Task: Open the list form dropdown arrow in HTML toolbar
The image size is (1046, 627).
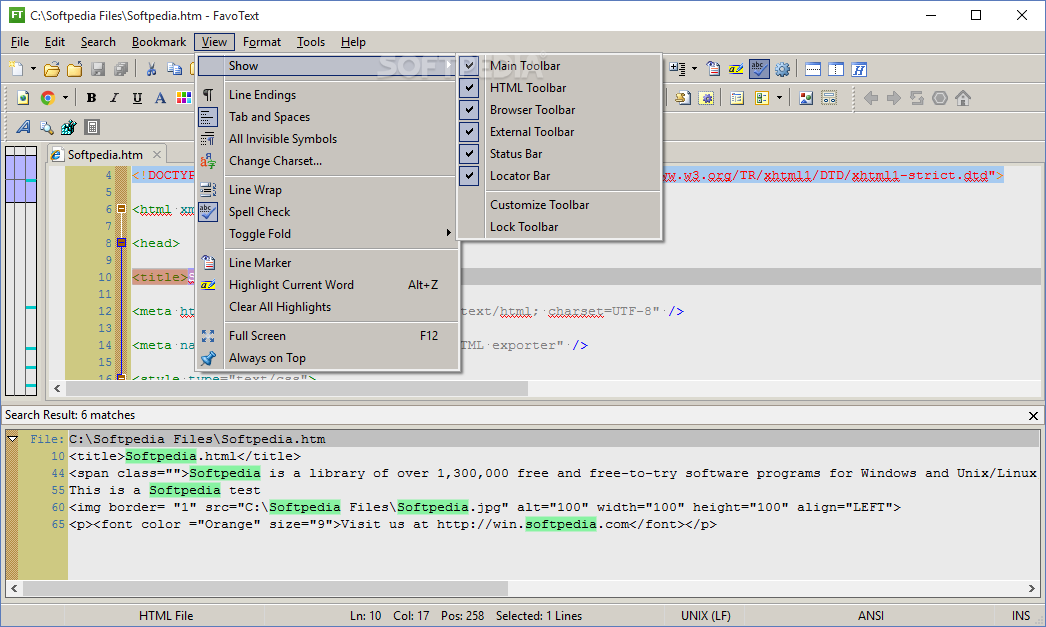Action: [x=778, y=98]
